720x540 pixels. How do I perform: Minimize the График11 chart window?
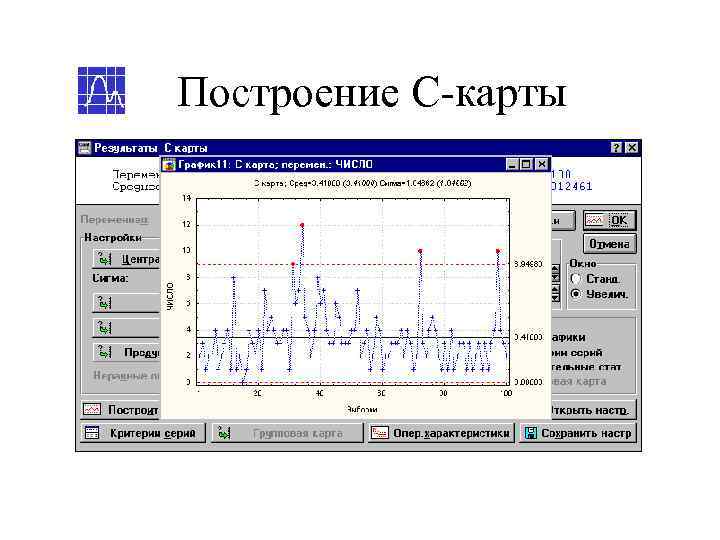click(x=512, y=164)
